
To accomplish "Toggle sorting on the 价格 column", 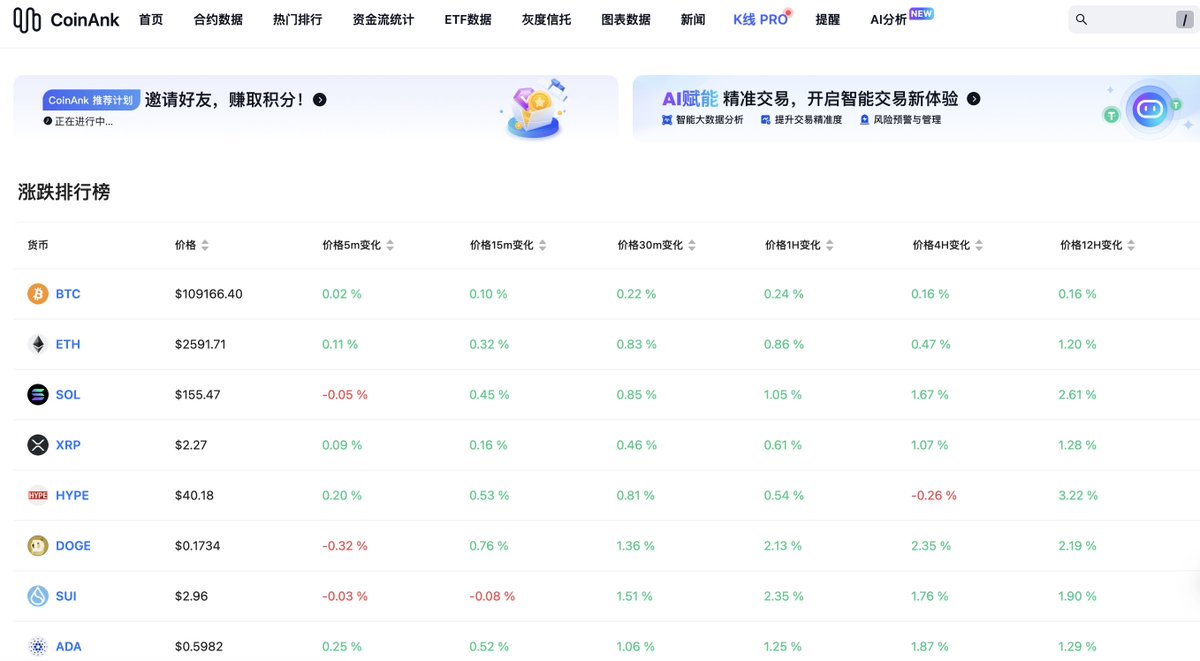I will pyautogui.click(x=206, y=243).
